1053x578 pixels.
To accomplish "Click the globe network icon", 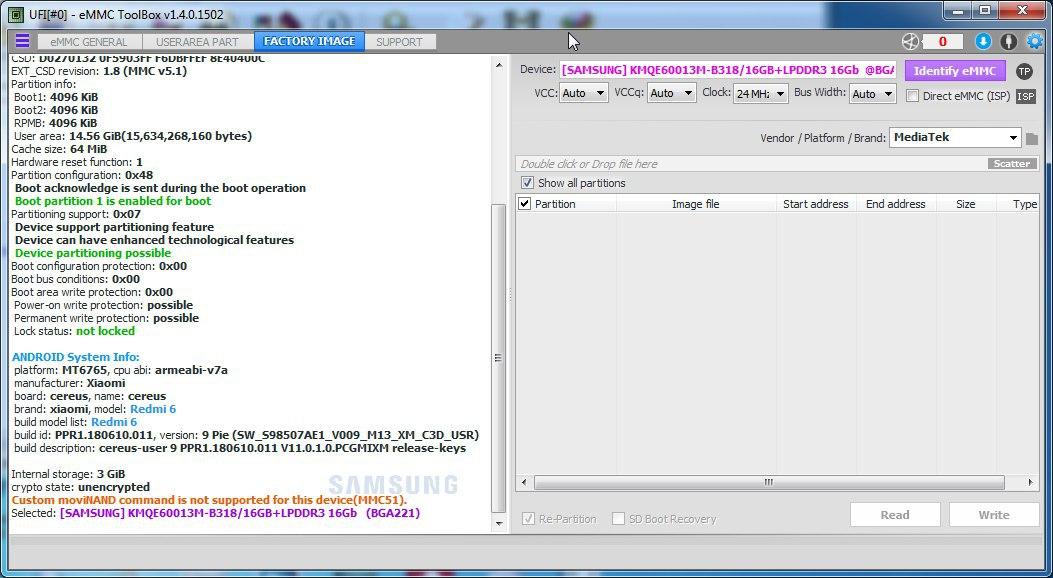I will 910,42.
